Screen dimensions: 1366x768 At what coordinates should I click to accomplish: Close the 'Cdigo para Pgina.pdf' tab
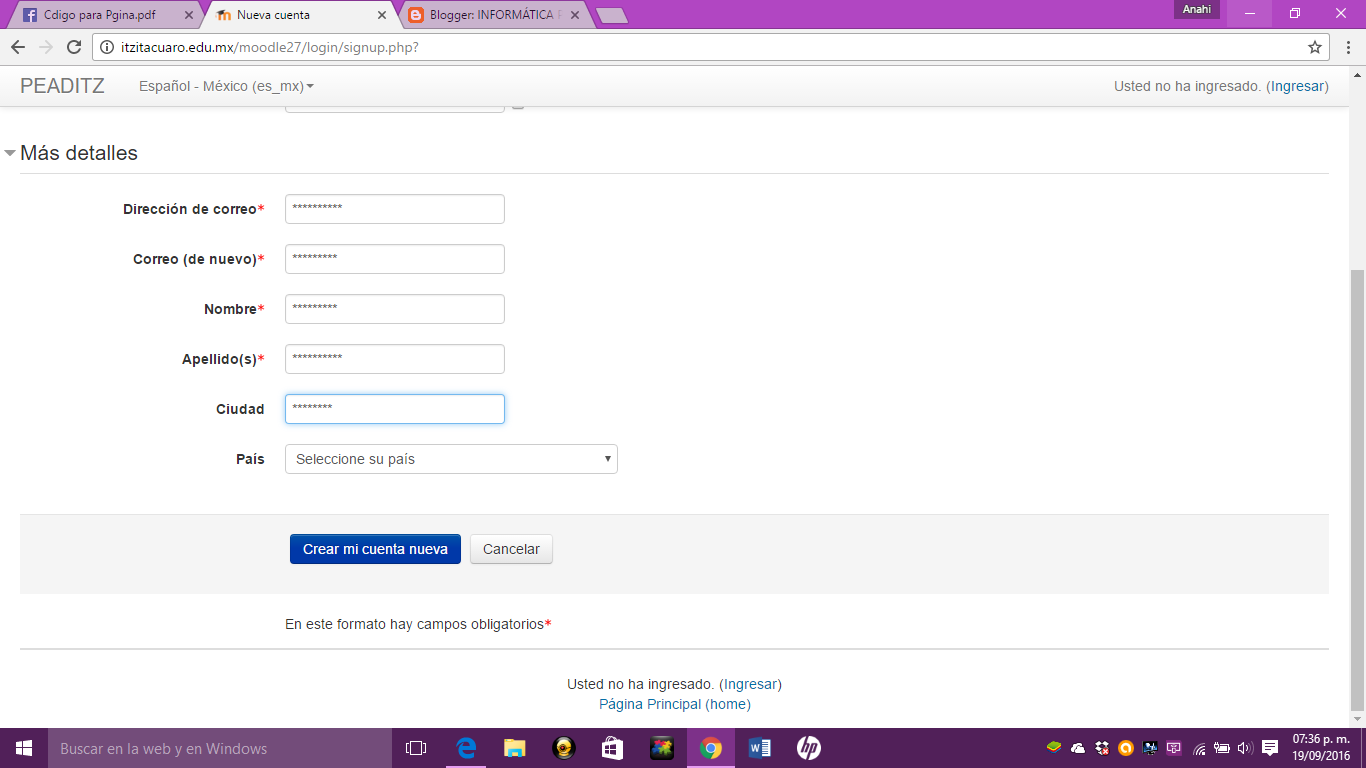coord(189,15)
